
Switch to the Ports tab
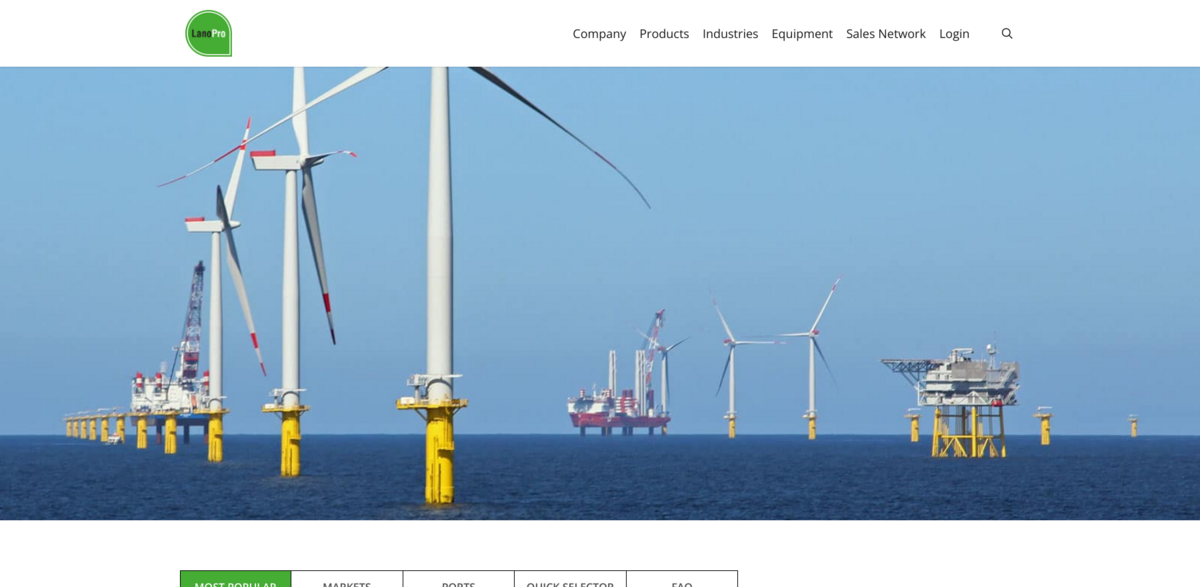click(458, 580)
